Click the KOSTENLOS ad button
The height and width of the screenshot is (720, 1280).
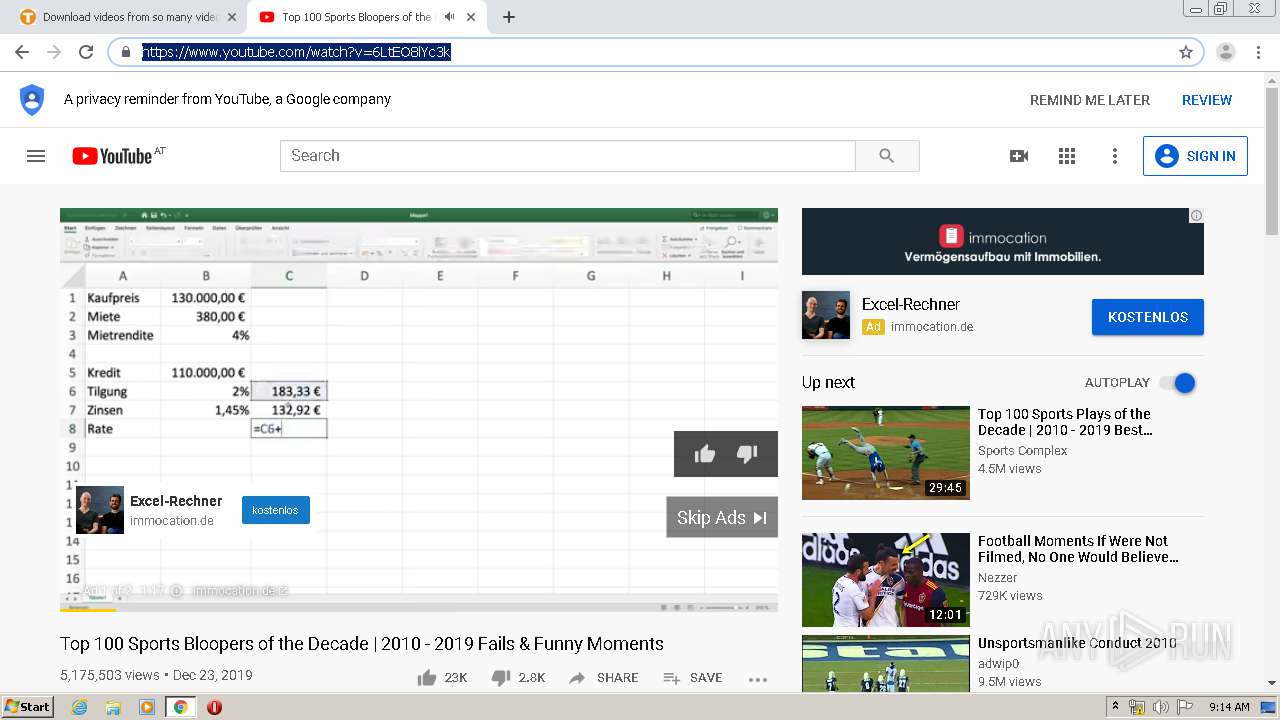[x=1148, y=317]
